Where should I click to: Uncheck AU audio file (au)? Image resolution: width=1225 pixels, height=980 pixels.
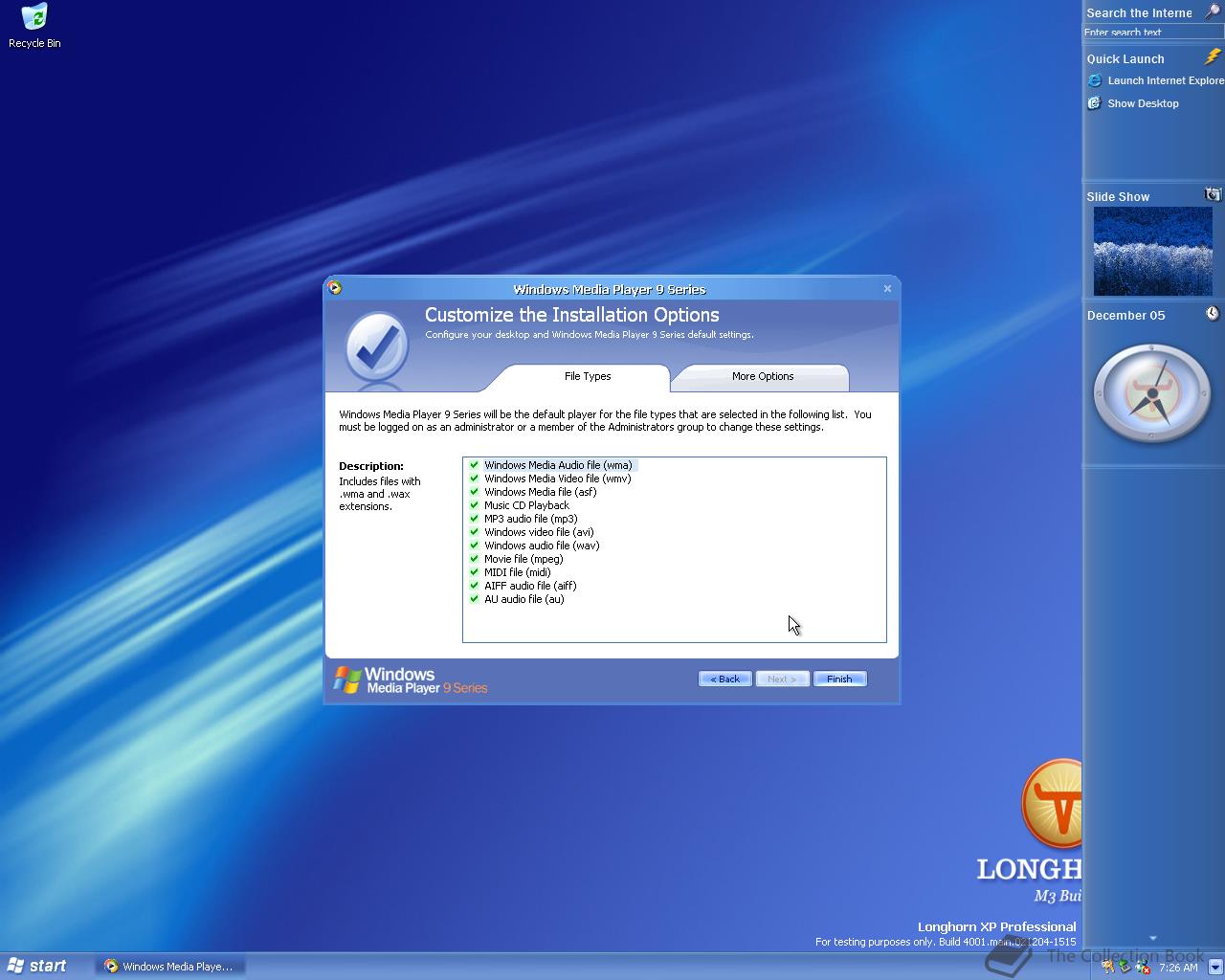point(474,599)
